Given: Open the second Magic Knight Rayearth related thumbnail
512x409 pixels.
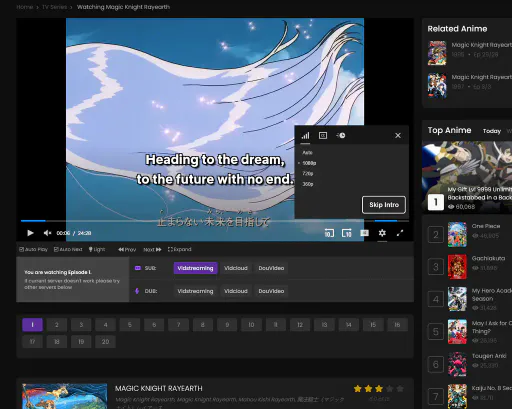Looking at the screenshot, I should pos(437,85).
